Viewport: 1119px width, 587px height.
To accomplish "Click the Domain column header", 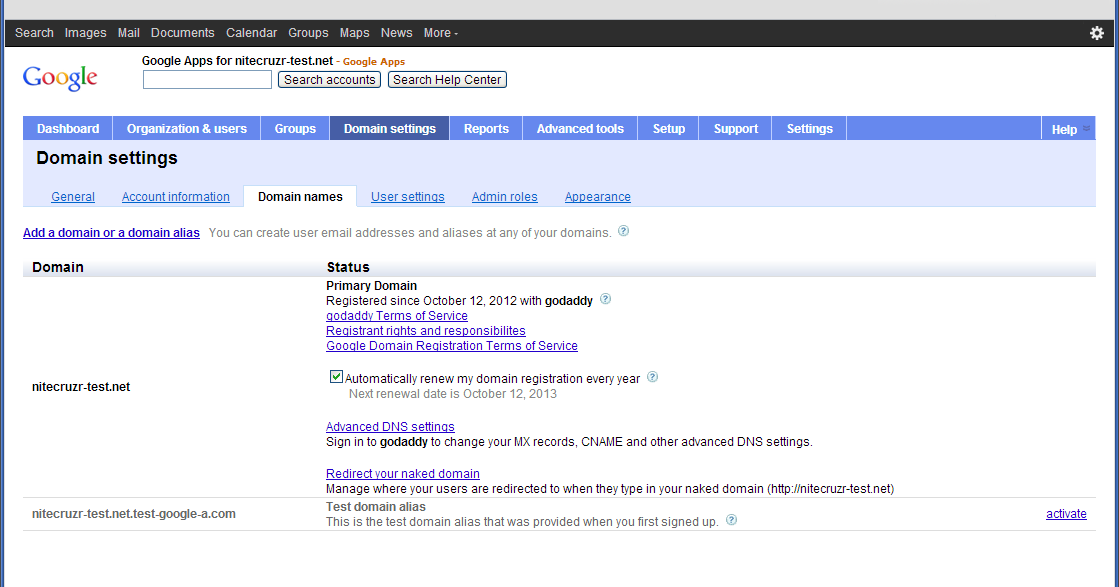I will click(x=58, y=267).
